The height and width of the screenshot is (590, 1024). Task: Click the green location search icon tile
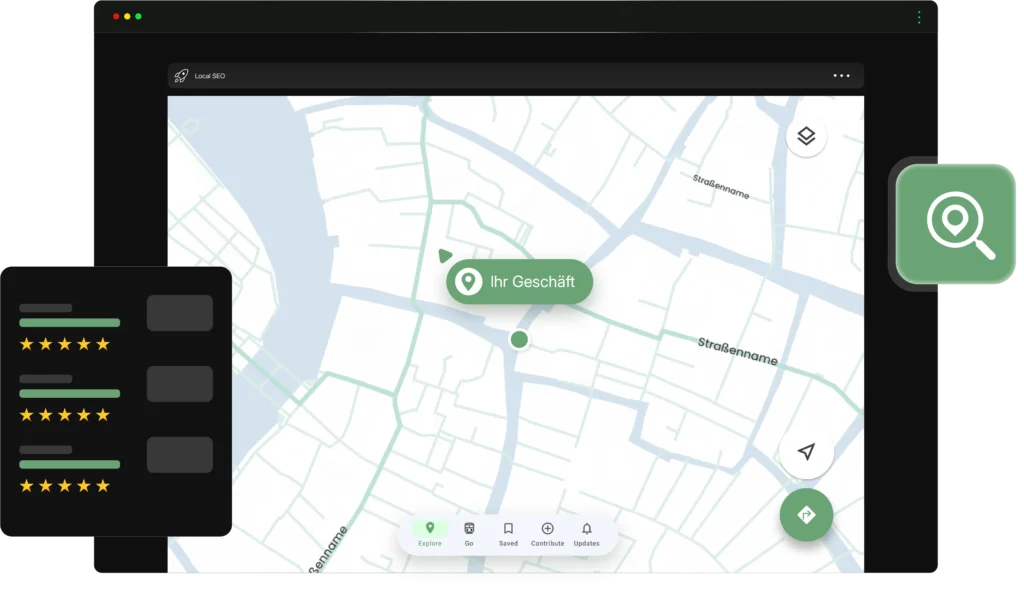956,224
